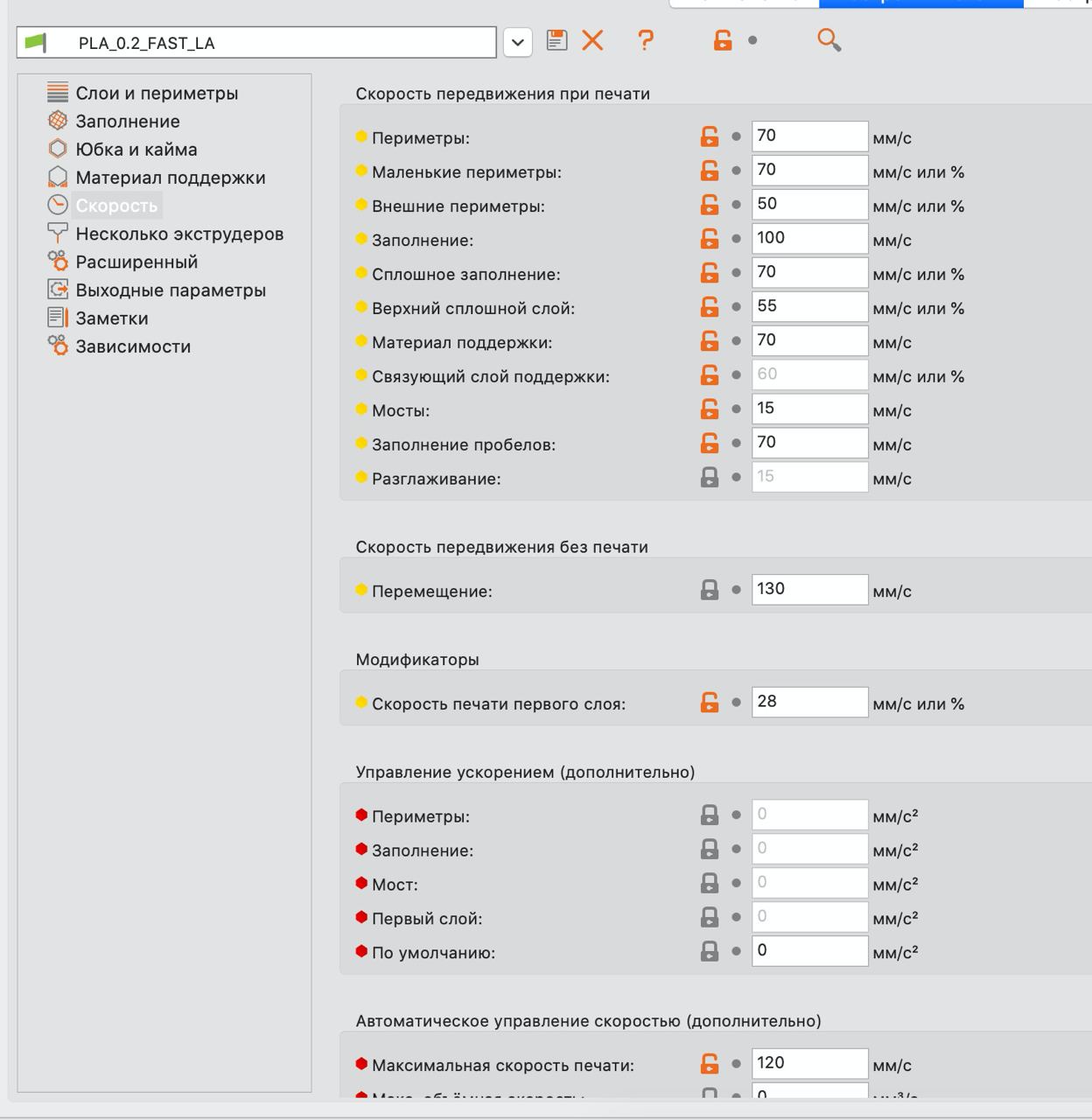Edit Внешние периметры speed value 50
Screen dimensions: 1092x1120
coord(809,205)
